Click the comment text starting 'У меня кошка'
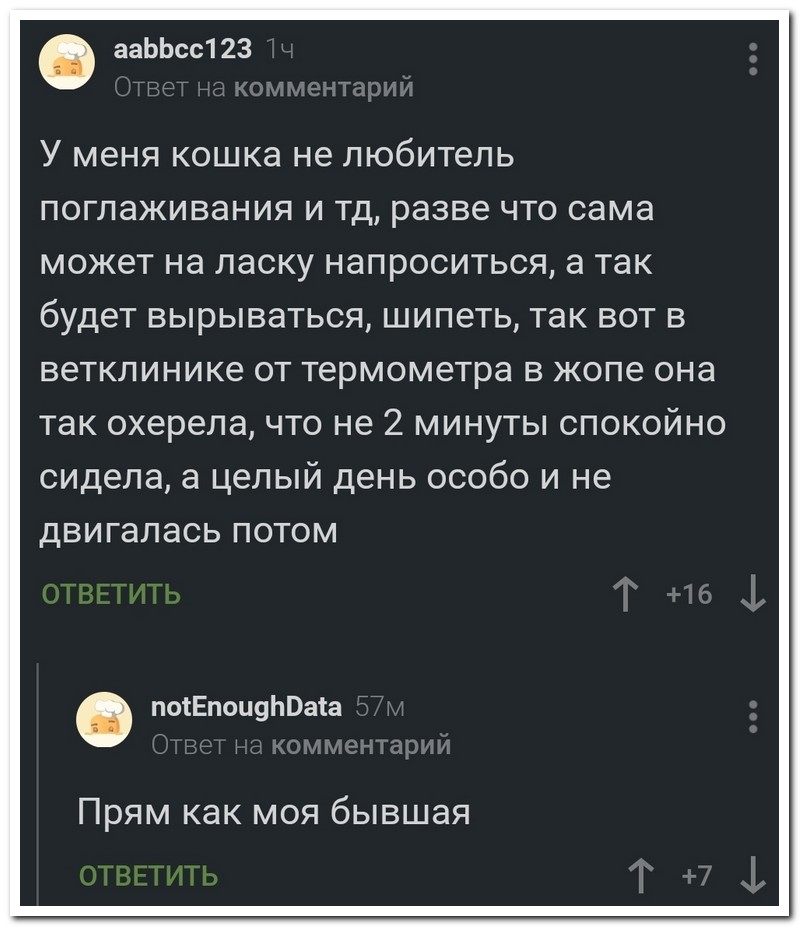Screen dimensions: 800x927 [380, 342]
